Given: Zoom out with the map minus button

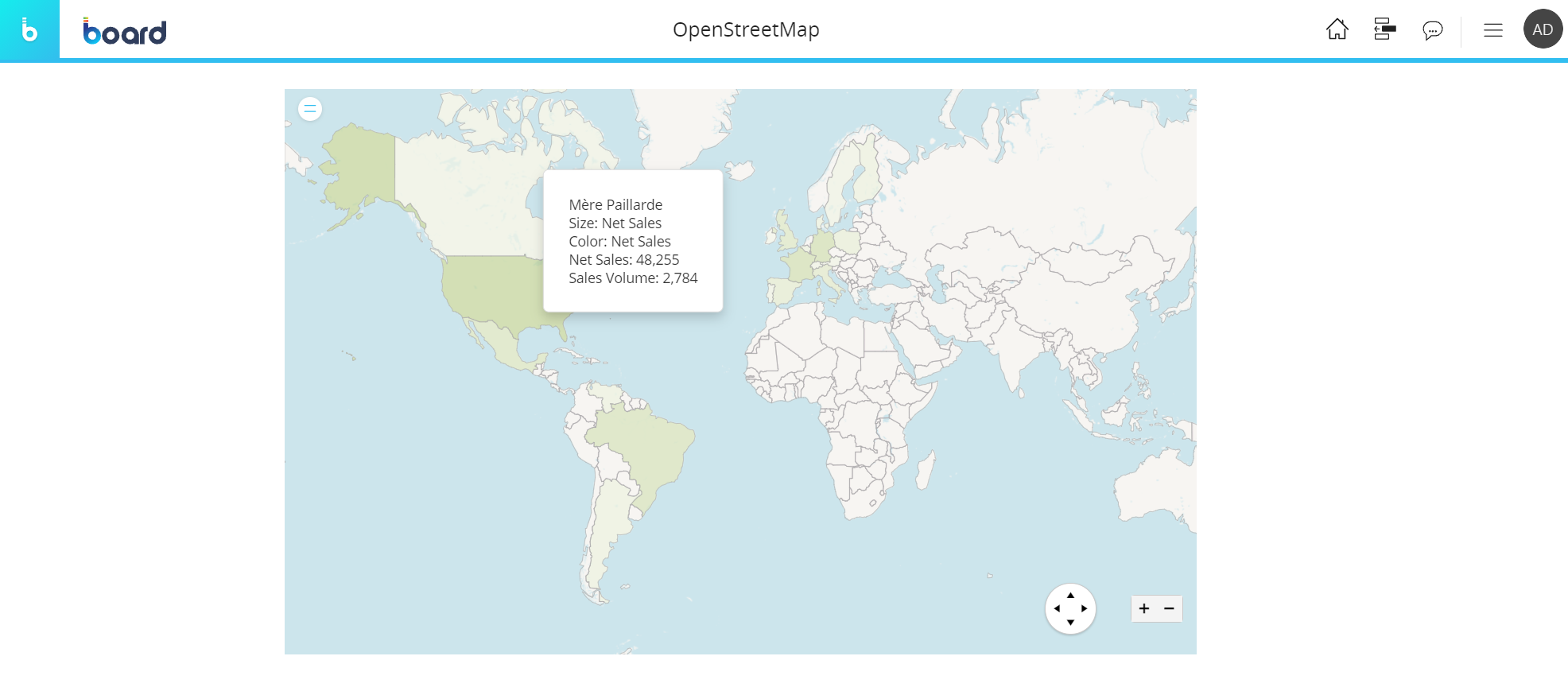Looking at the screenshot, I should pos(1170,608).
